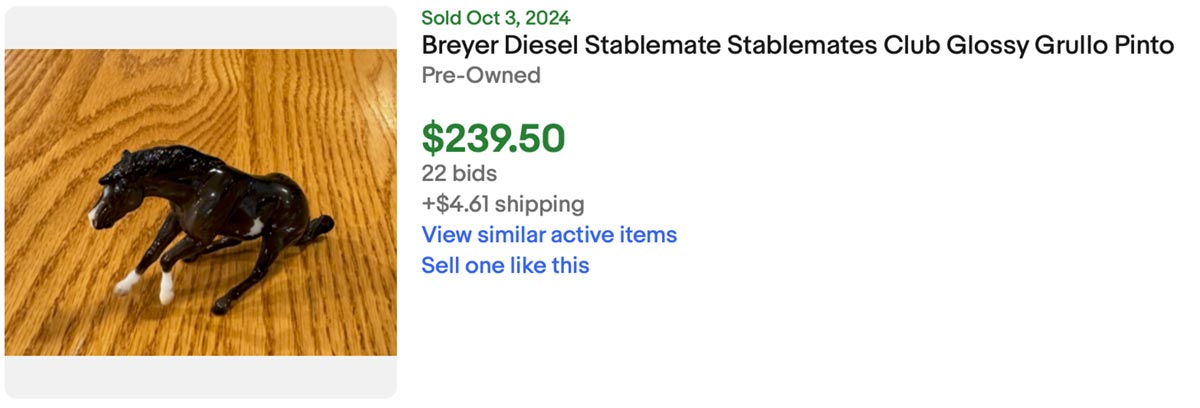This screenshot has width=1200, height=408.
Task: Click Sell one like this link
Action: [x=505, y=266]
